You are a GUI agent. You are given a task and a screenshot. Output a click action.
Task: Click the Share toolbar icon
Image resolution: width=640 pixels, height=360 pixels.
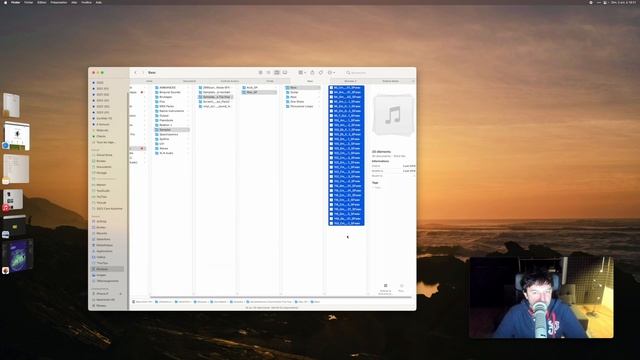312,73
